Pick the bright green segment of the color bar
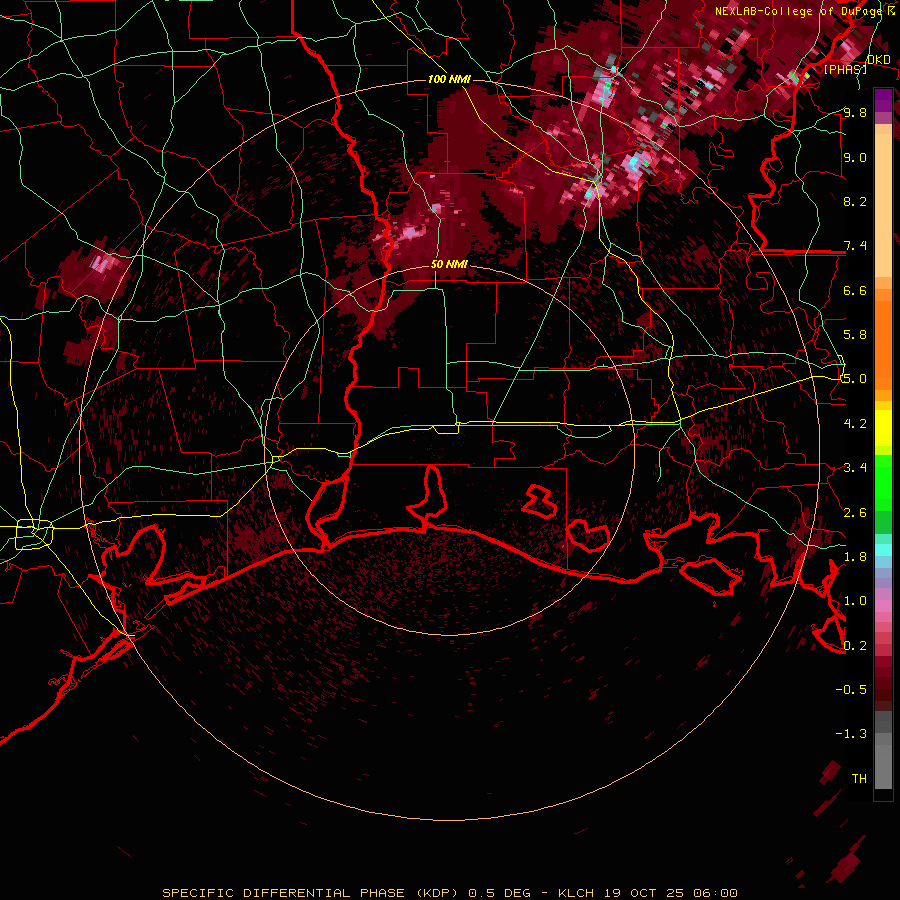Viewport: 900px width, 900px height. point(883,483)
